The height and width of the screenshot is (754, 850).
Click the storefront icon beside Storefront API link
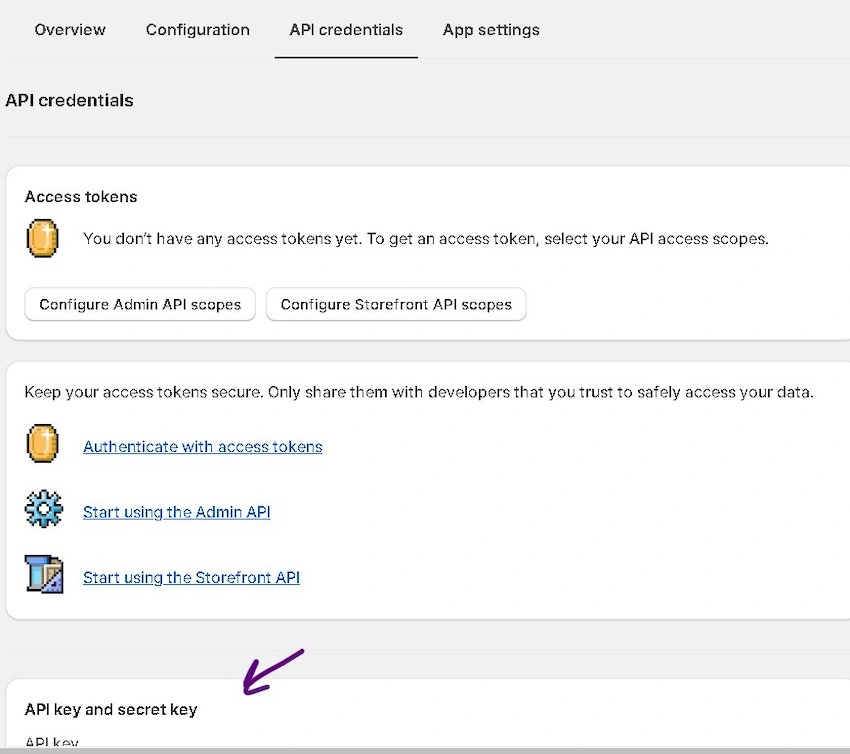click(x=44, y=574)
